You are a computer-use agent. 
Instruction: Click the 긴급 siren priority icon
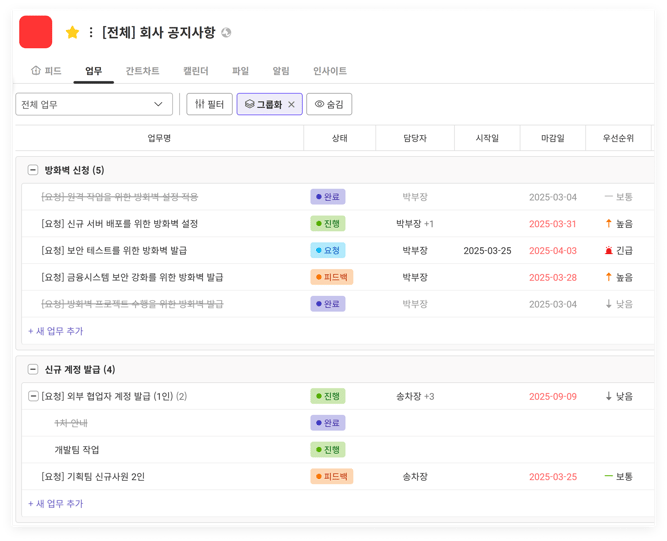pos(608,250)
